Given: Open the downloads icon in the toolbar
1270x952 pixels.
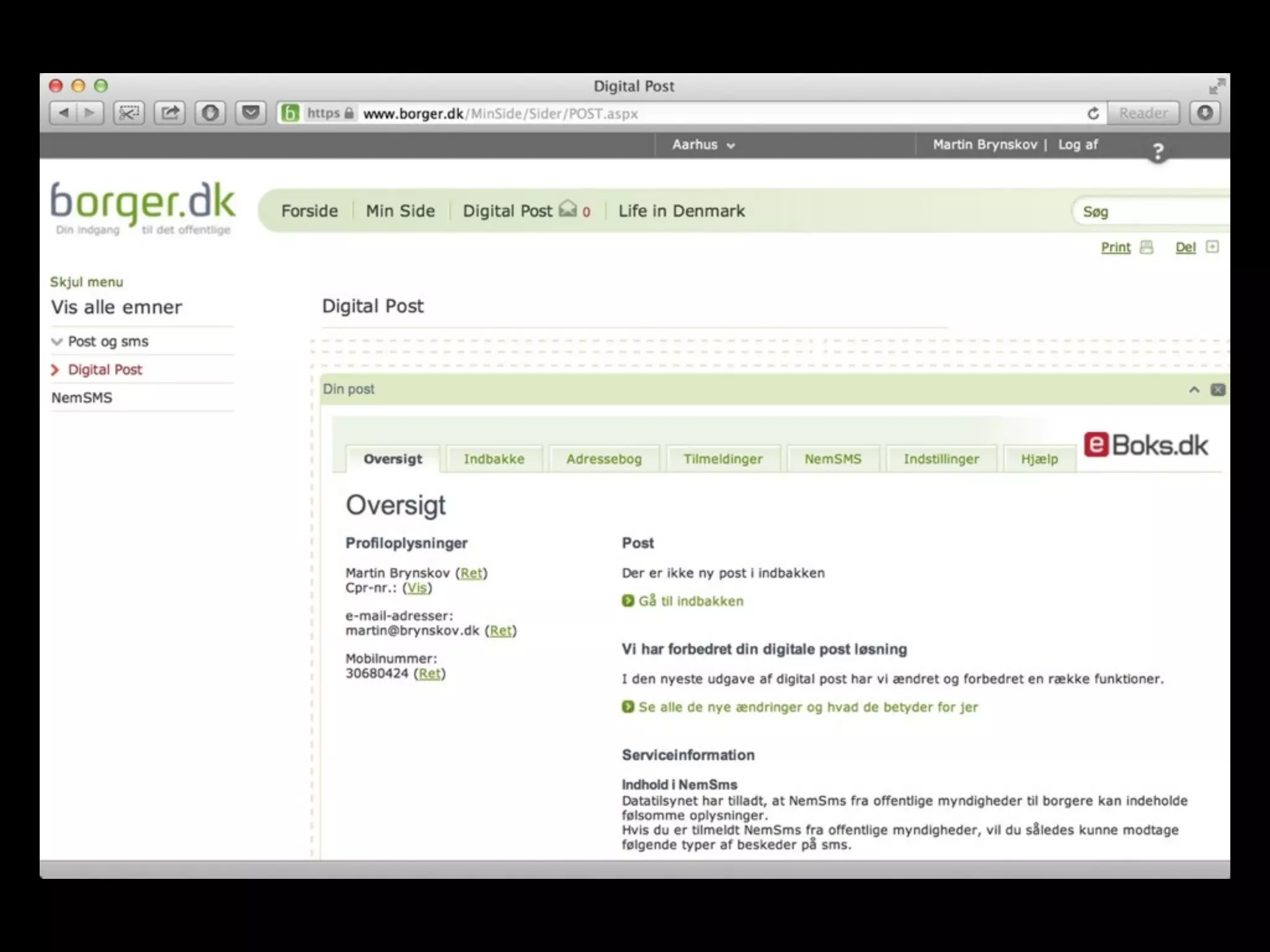Looking at the screenshot, I should click(1205, 113).
